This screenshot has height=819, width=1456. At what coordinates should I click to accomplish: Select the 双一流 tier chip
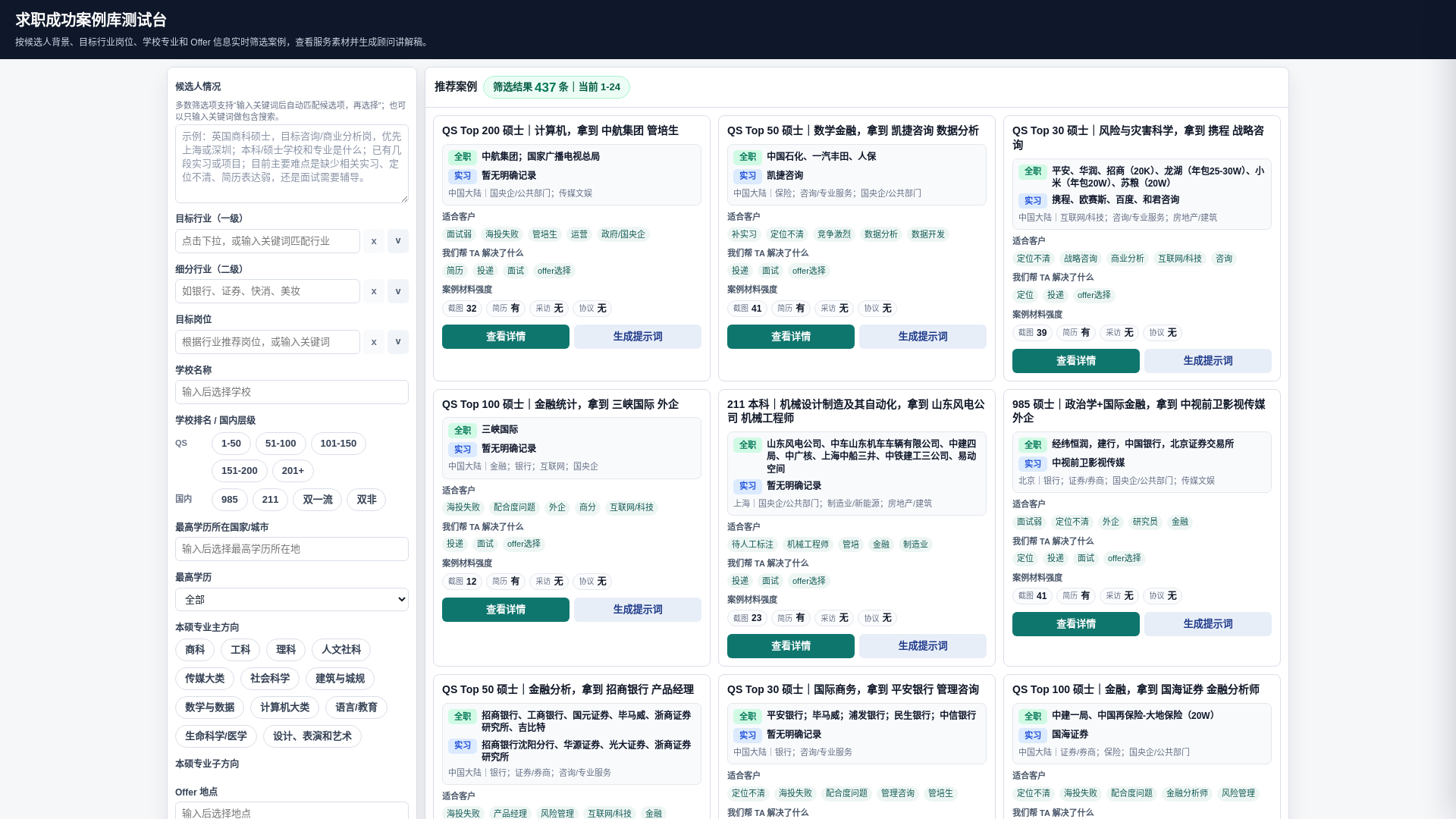(318, 500)
